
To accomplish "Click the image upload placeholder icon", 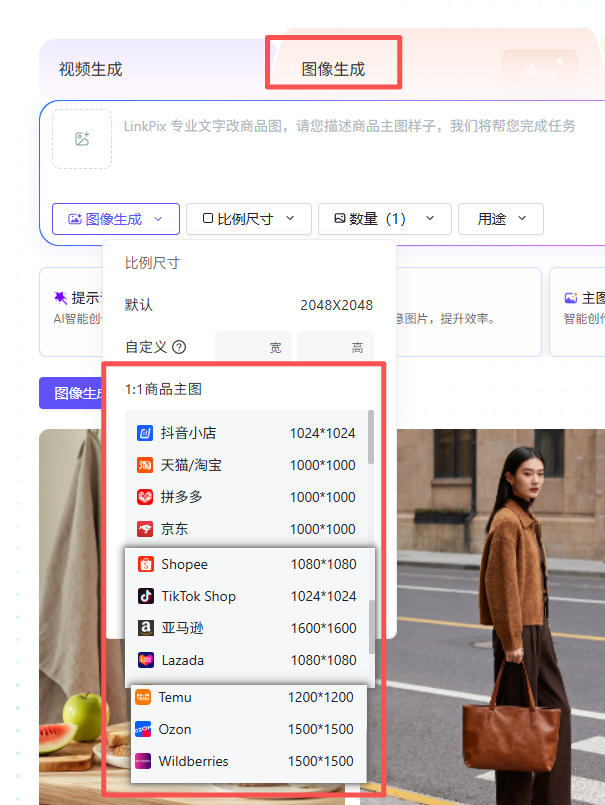I will (x=82, y=139).
